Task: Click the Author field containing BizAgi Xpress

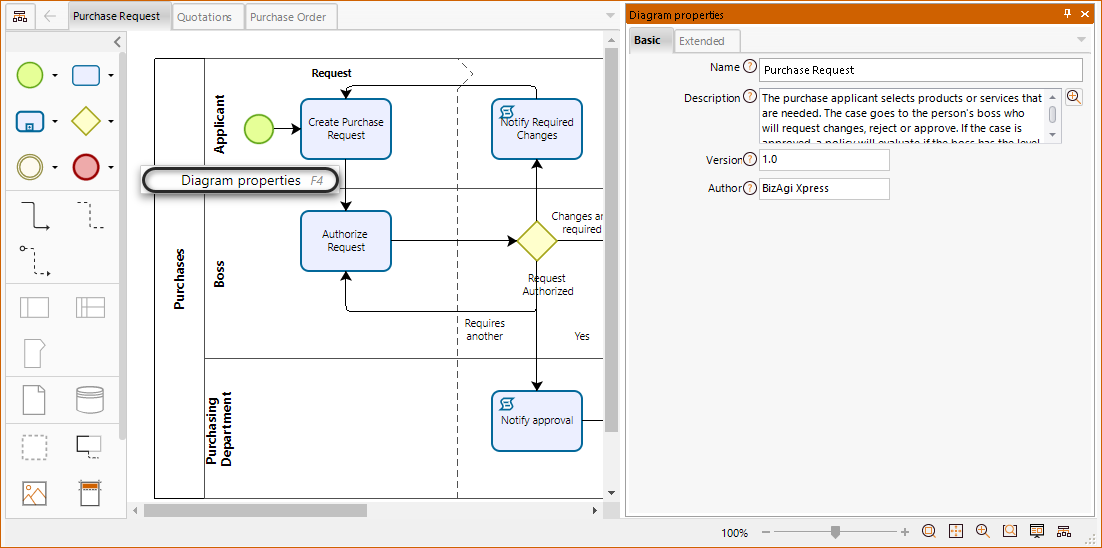Action: [823, 188]
